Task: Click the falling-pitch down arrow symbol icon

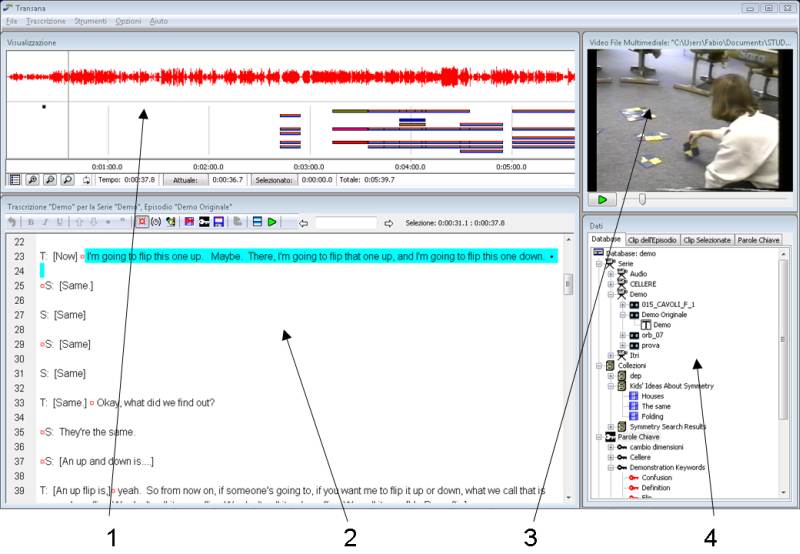Action: pos(93,222)
